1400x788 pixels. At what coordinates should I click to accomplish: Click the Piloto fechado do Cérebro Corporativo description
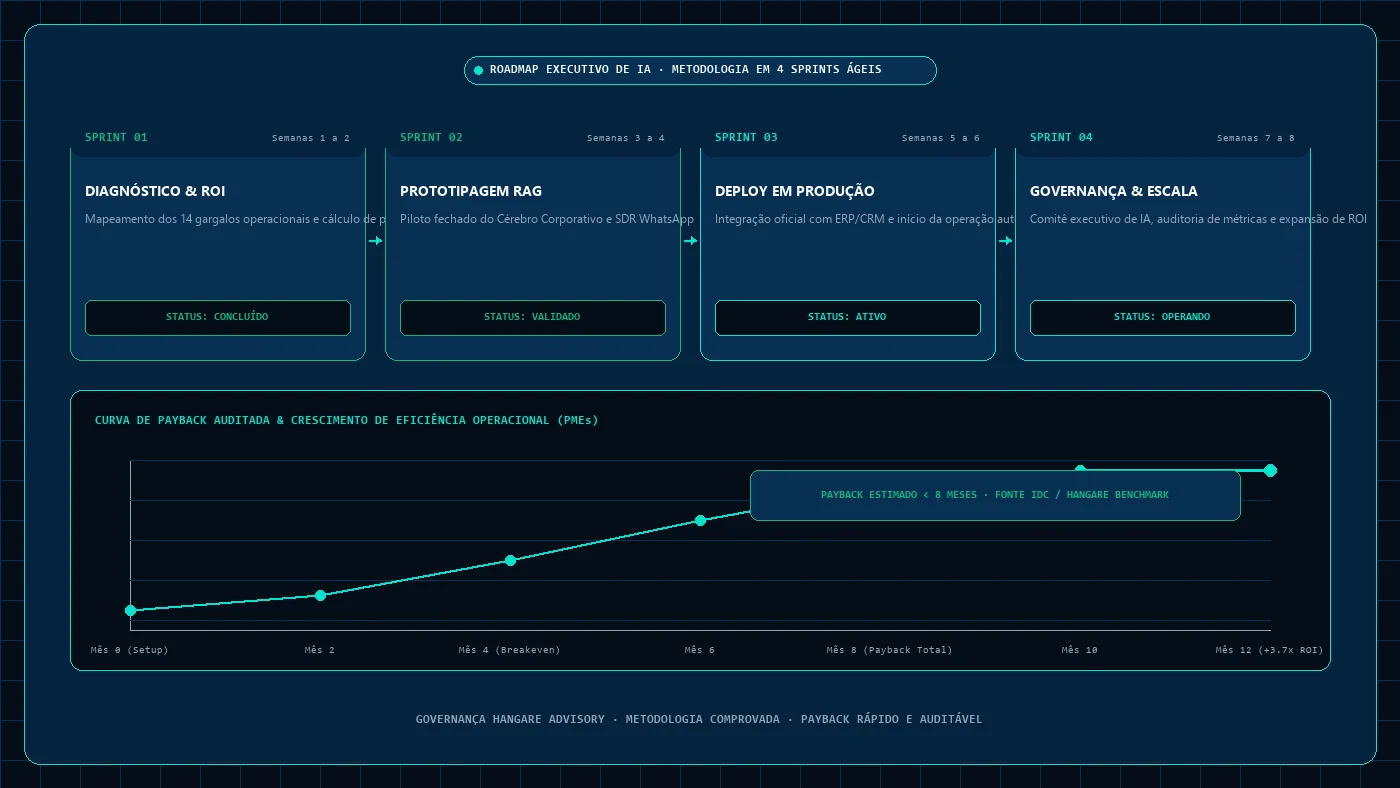547,218
